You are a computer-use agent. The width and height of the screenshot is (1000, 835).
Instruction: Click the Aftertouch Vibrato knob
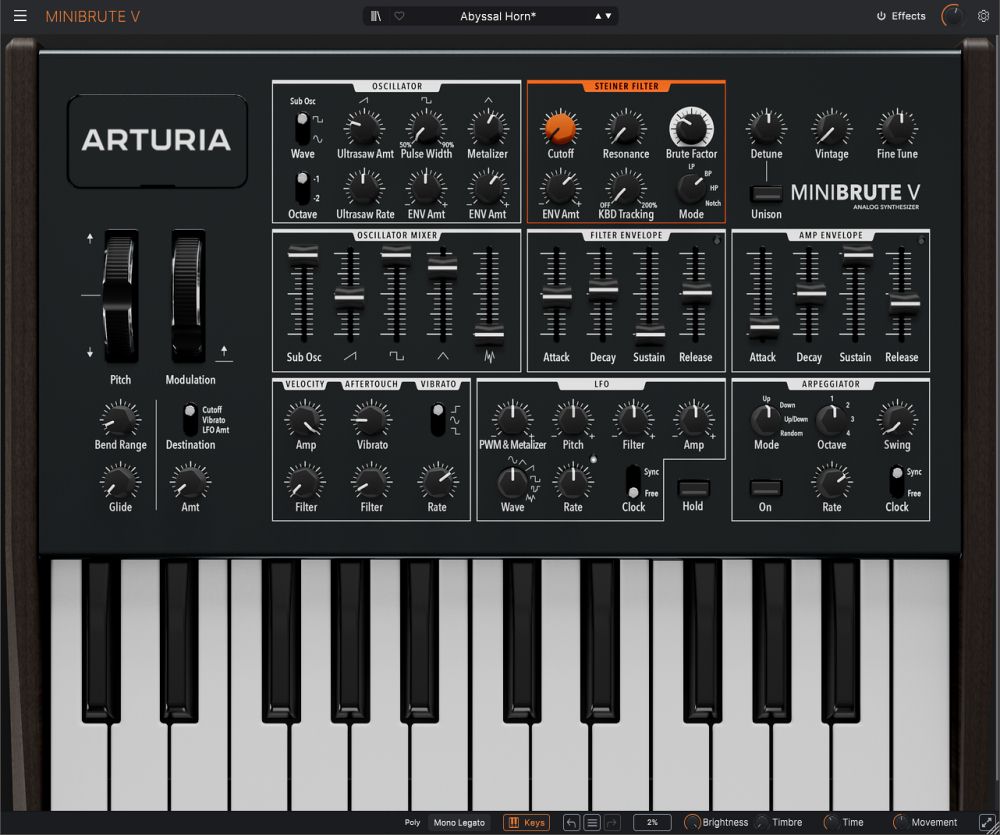tap(372, 419)
